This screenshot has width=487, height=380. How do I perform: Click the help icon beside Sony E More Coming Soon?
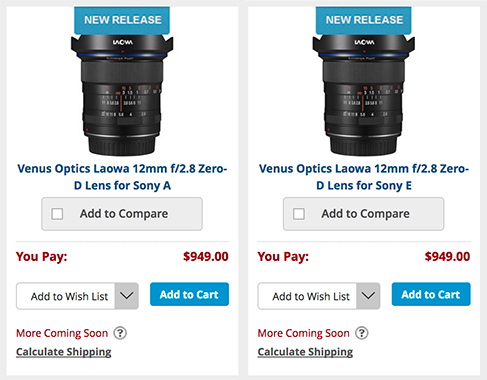(362, 333)
